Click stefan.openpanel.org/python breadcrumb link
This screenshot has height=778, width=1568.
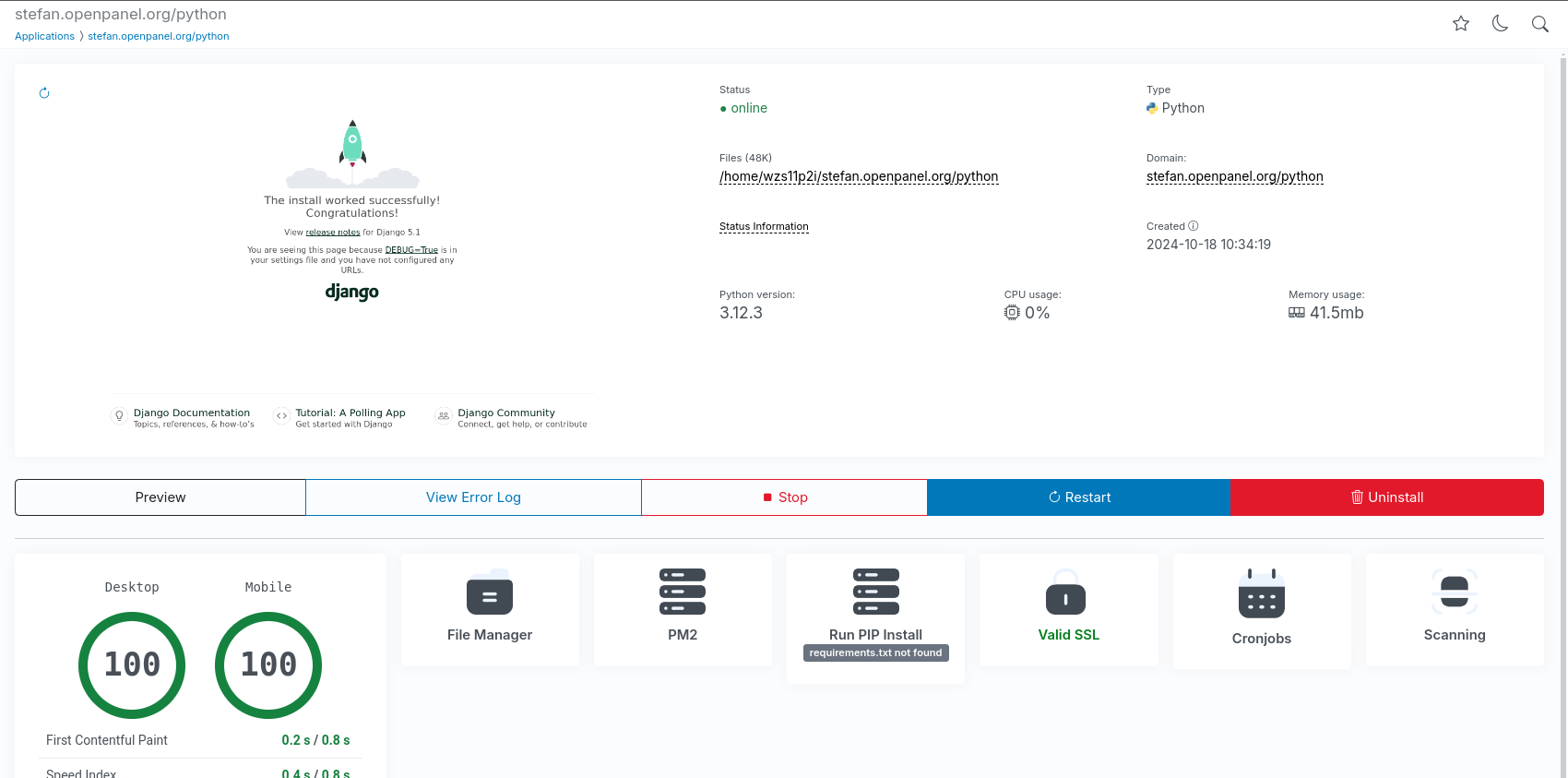point(159,36)
